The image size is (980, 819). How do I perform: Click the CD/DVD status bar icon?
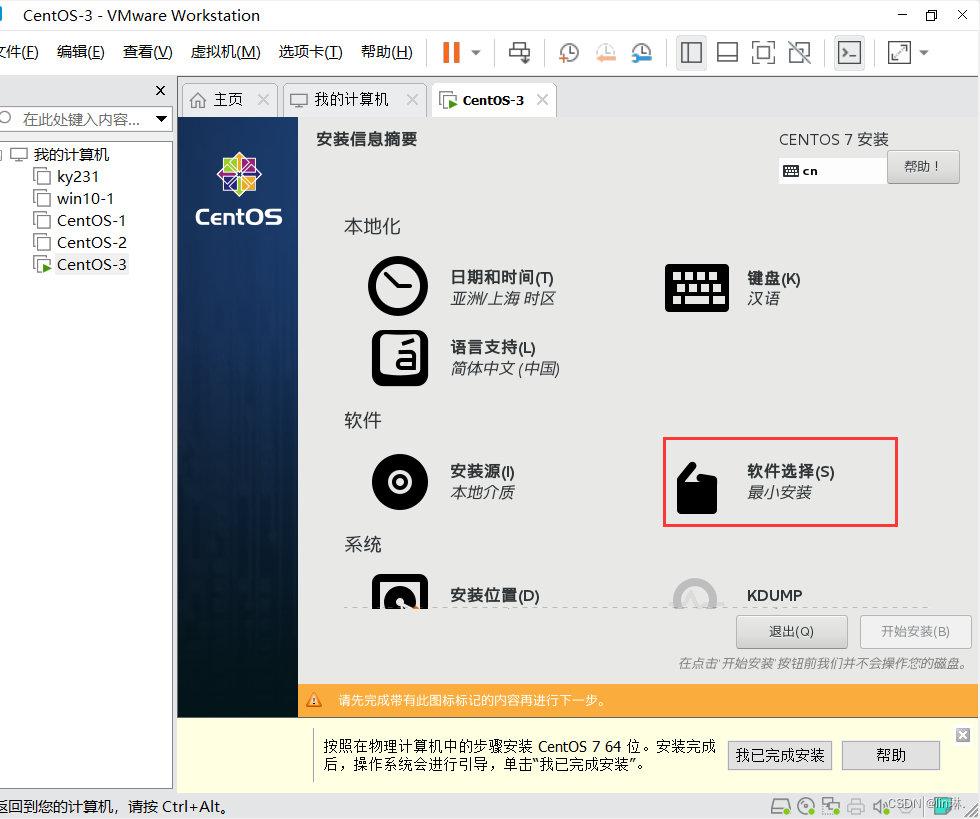[806, 806]
